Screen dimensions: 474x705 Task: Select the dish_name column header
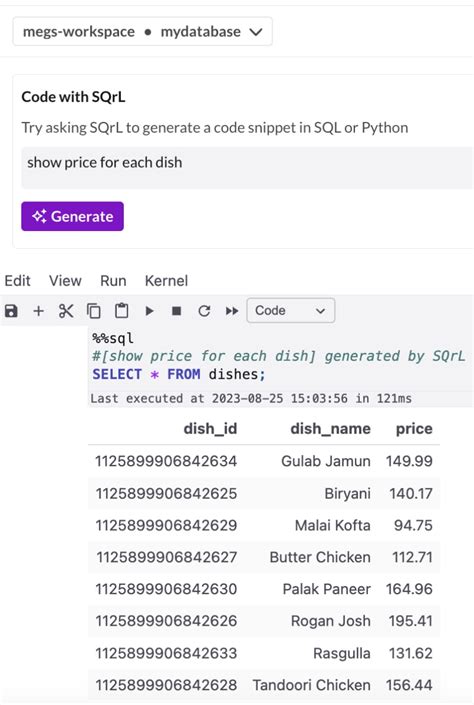(331, 428)
